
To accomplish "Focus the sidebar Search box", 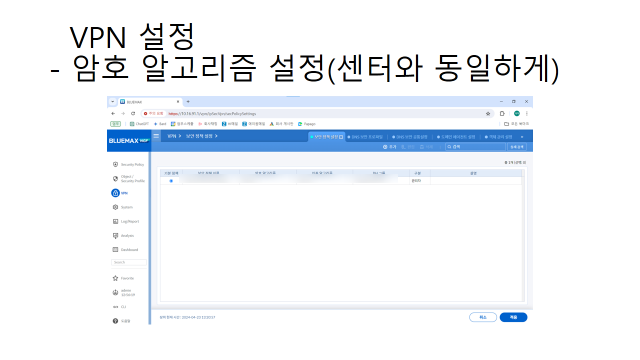I will pos(129,262).
